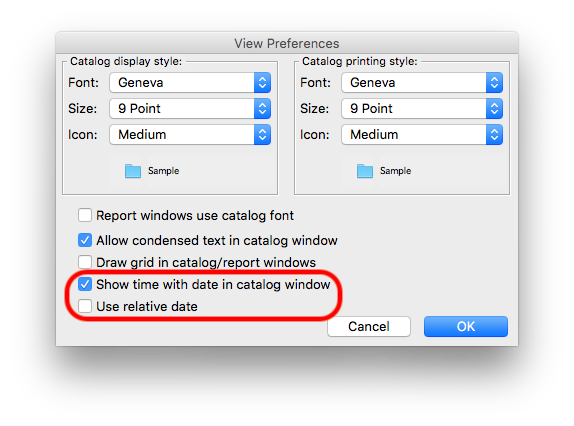Open the printing style Size dropdown
Viewport: 574px width, 426px height.
tap(422, 109)
